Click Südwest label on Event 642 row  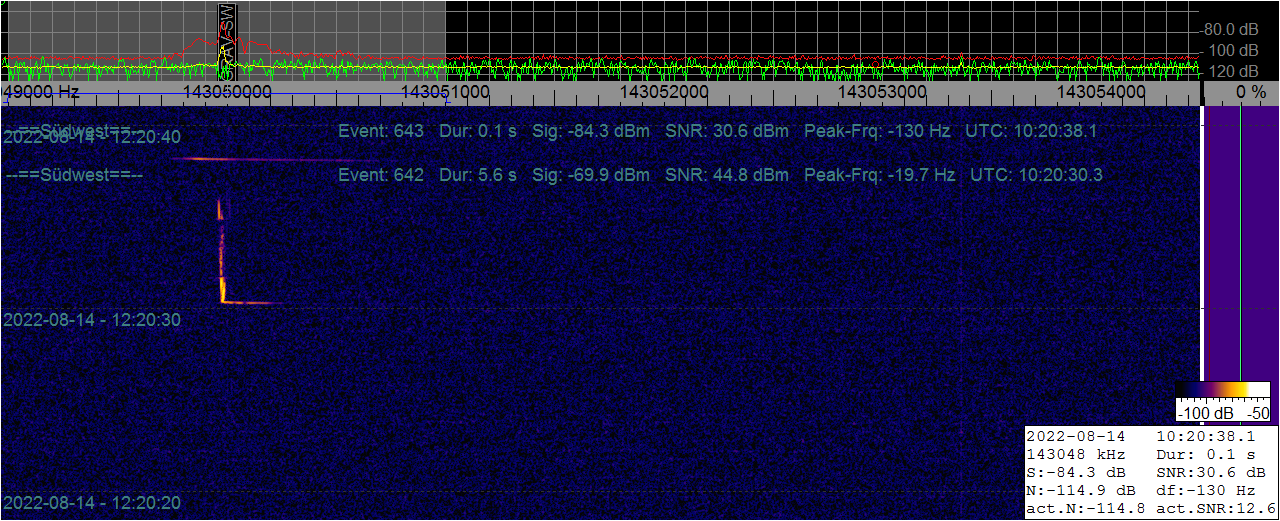[74, 175]
